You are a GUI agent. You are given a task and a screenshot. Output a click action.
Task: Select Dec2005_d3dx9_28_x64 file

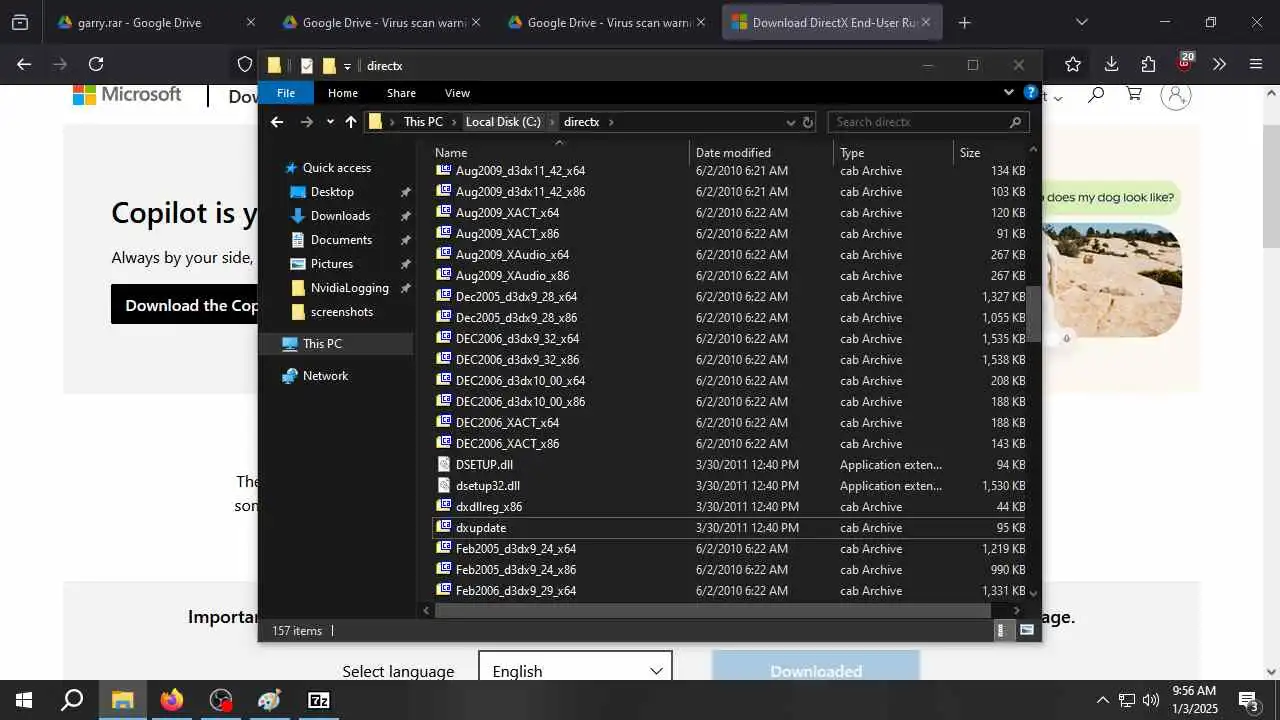pos(516,297)
